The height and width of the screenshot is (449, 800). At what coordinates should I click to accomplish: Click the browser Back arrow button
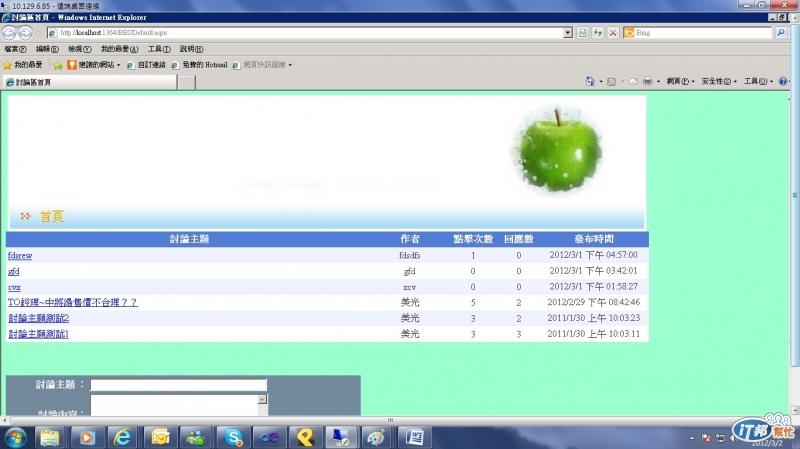click(x=9, y=33)
